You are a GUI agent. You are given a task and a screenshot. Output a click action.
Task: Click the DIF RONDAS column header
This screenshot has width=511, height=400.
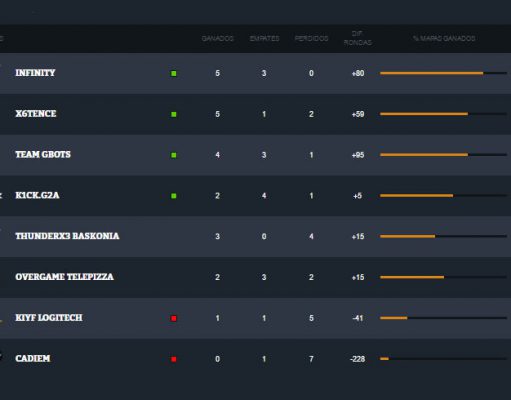pyautogui.click(x=358, y=38)
